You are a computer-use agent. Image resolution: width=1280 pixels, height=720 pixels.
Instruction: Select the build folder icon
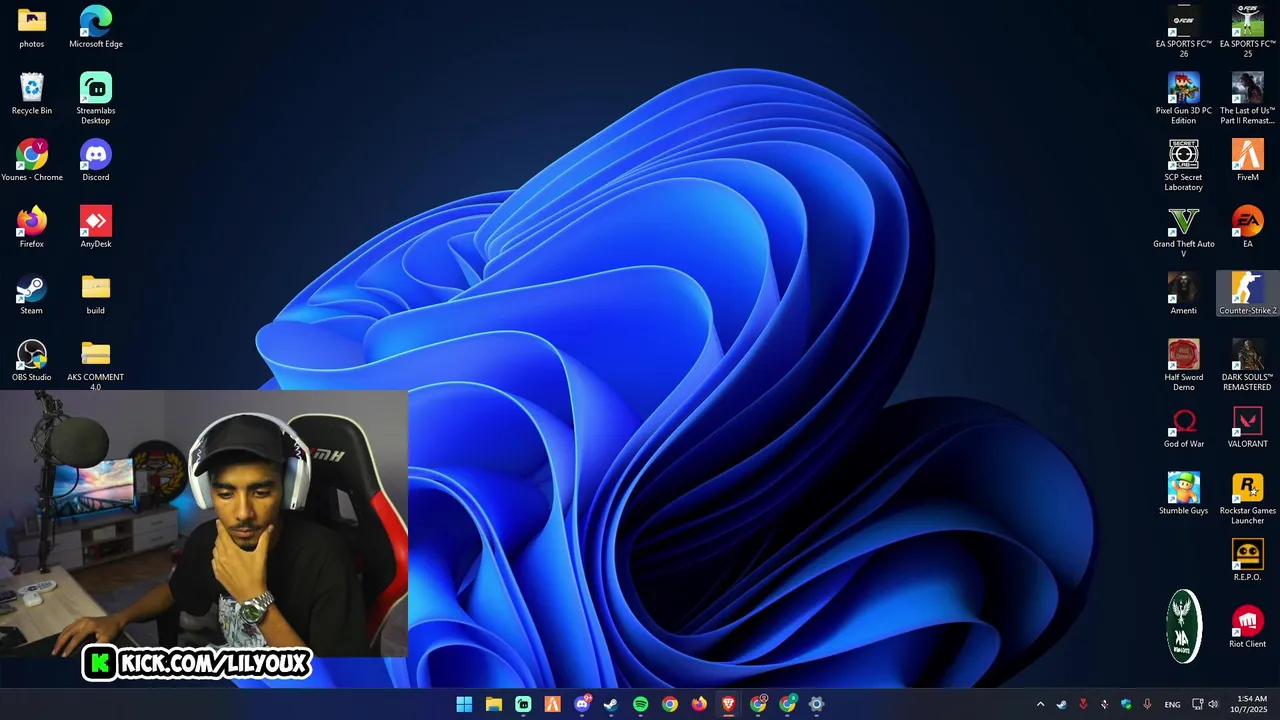click(x=96, y=294)
